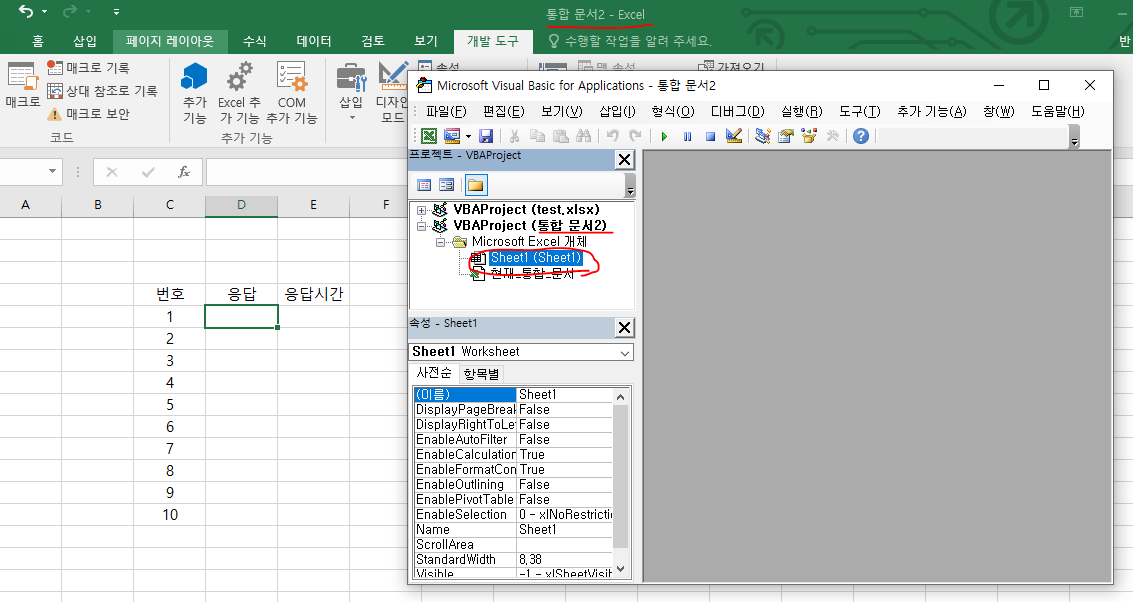1133x602 pixels.
Task: Click the Cut scissors icon in VBA toolbar
Action: coord(514,136)
